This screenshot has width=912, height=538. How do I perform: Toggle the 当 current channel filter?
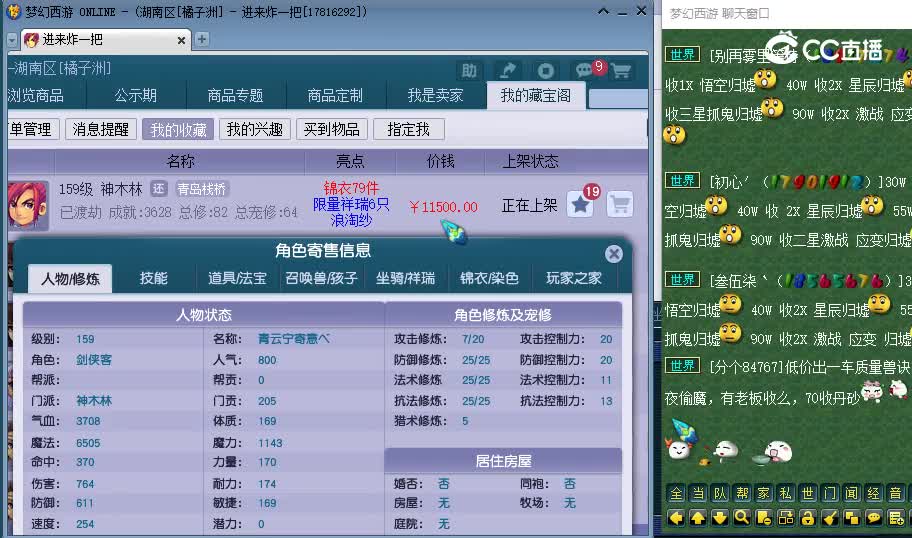(698, 493)
